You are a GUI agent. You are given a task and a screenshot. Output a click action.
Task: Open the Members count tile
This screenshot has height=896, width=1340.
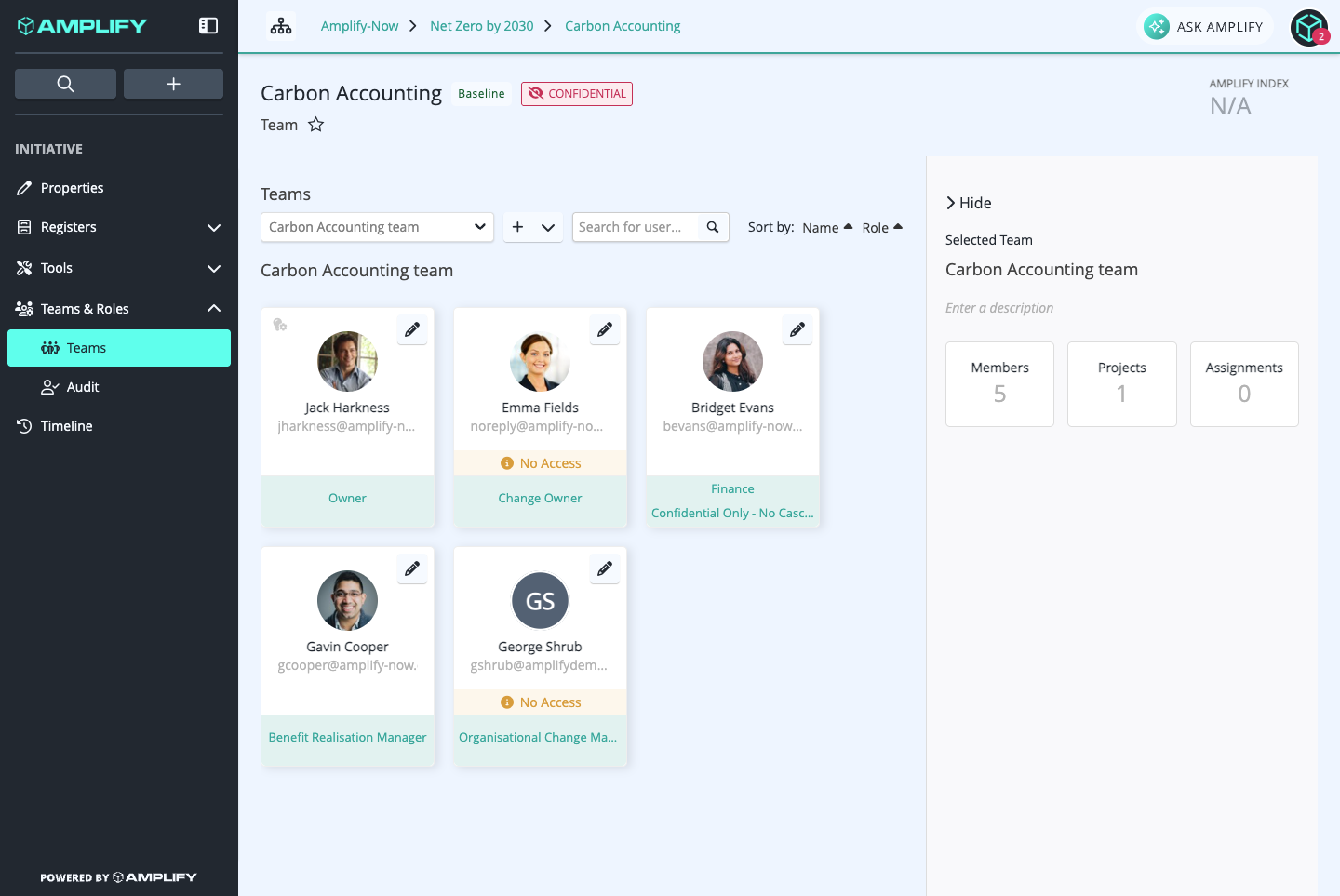point(999,384)
